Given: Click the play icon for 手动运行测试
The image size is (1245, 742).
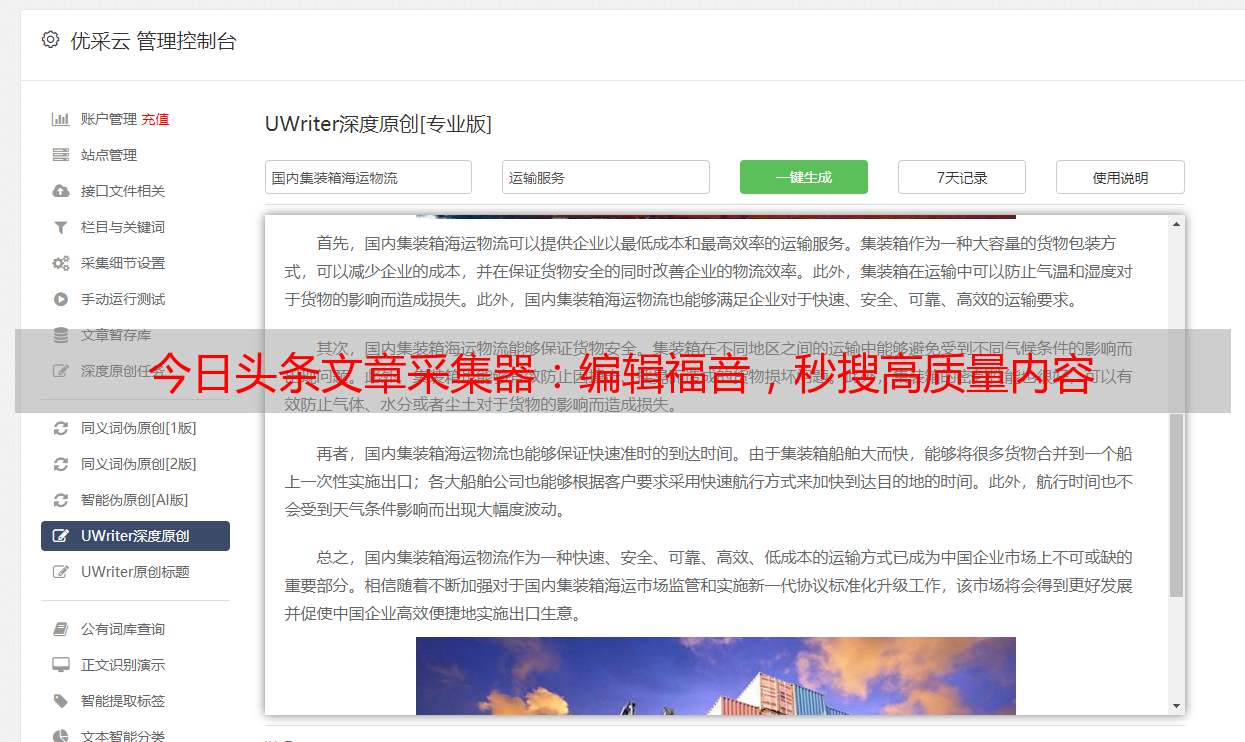Looking at the screenshot, I should [61, 299].
